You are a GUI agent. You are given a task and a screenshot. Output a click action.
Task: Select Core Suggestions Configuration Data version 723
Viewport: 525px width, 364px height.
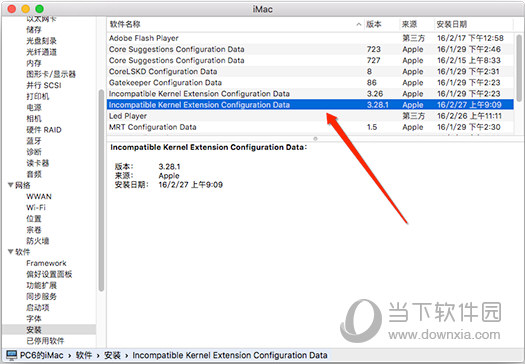pos(310,49)
